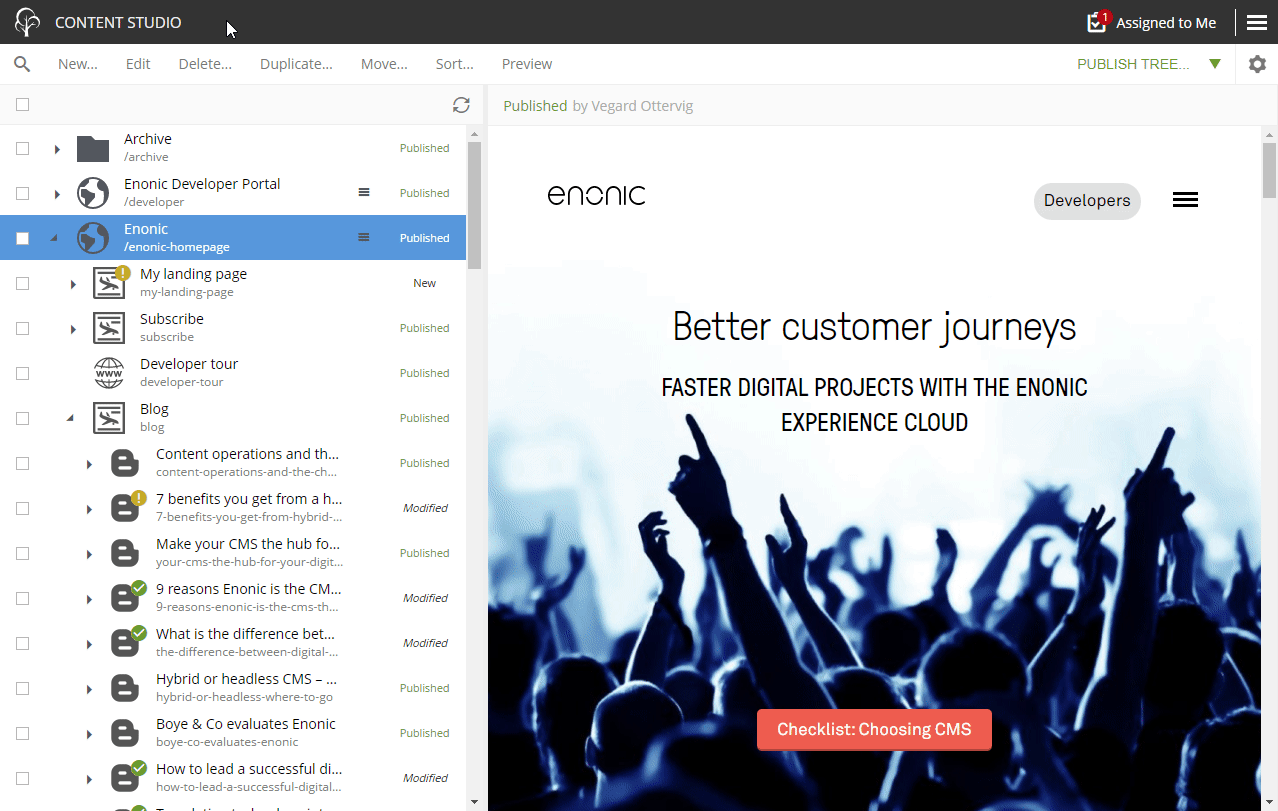Click the Hybrid or headless CMS post icon
The height and width of the screenshot is (811, 1278).
(124, 688)
